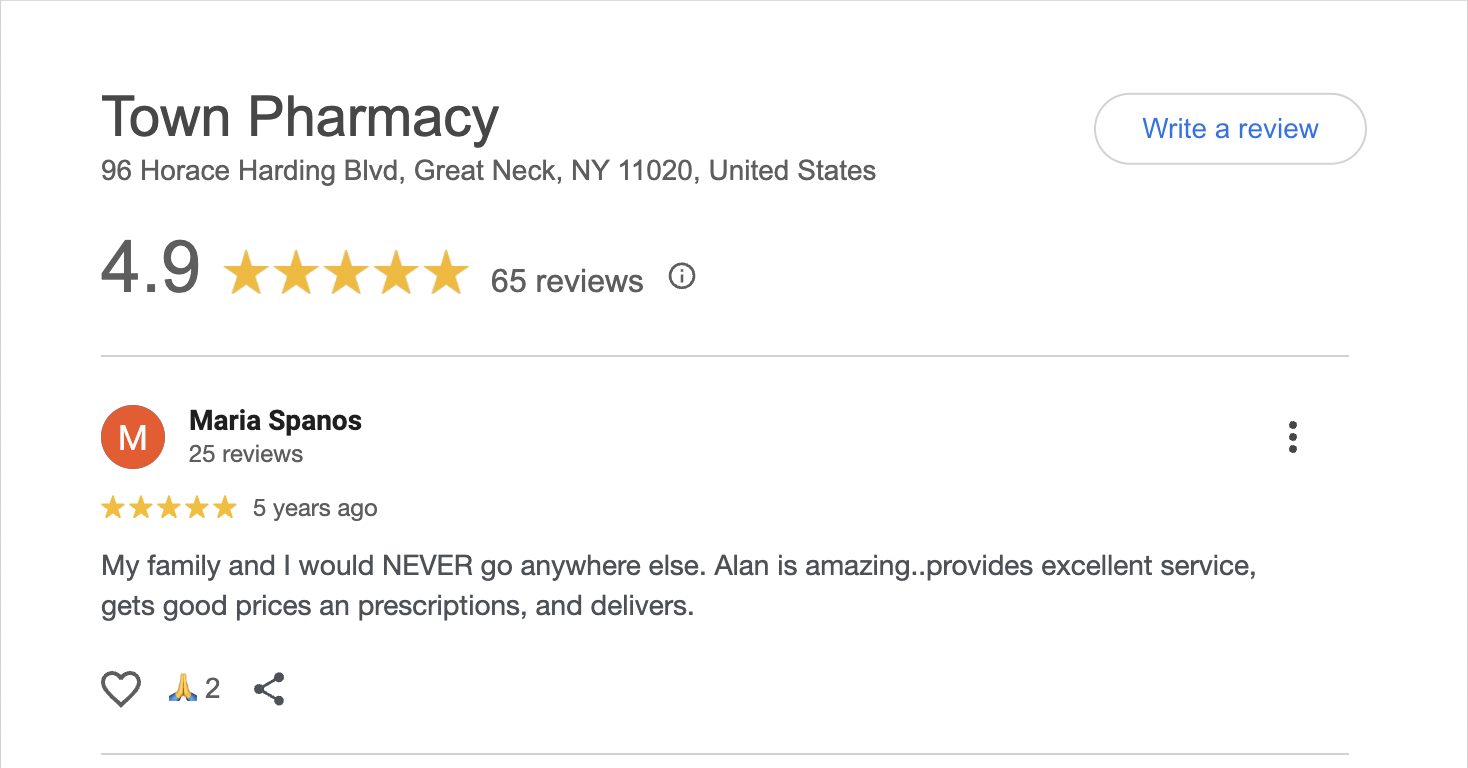Like the review with the heart icon
Screen dimensions: 1468x768
(x=121, y=689)
